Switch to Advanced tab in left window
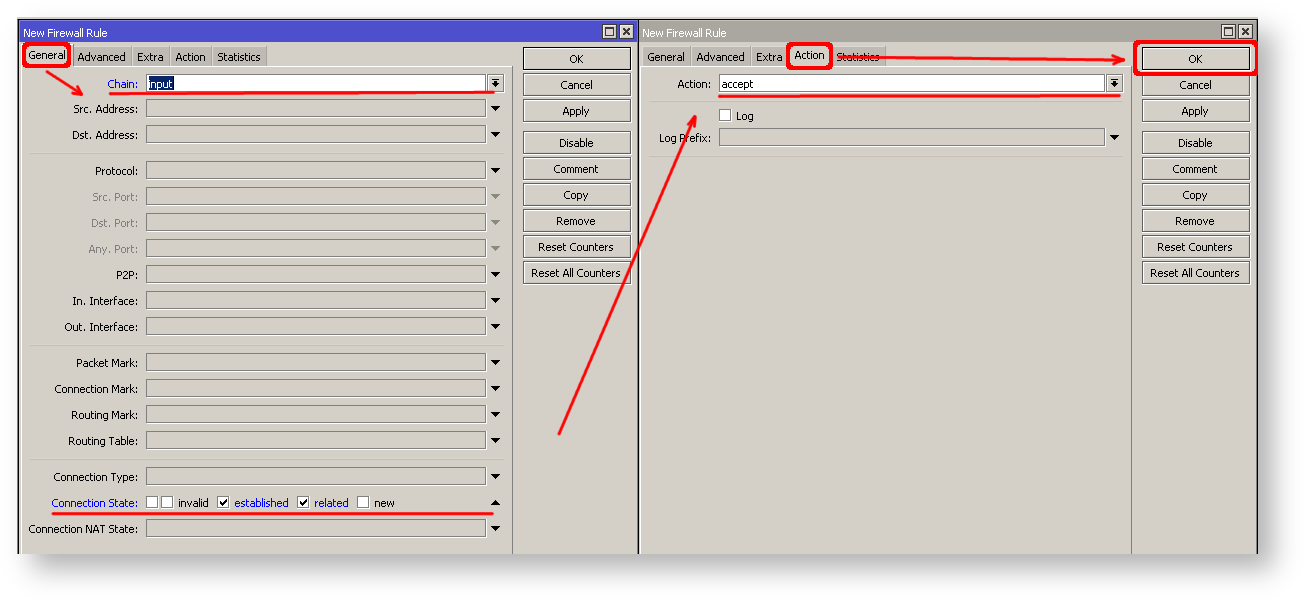This screenshot has width=1306, height=602. click(x=101, y=57)
